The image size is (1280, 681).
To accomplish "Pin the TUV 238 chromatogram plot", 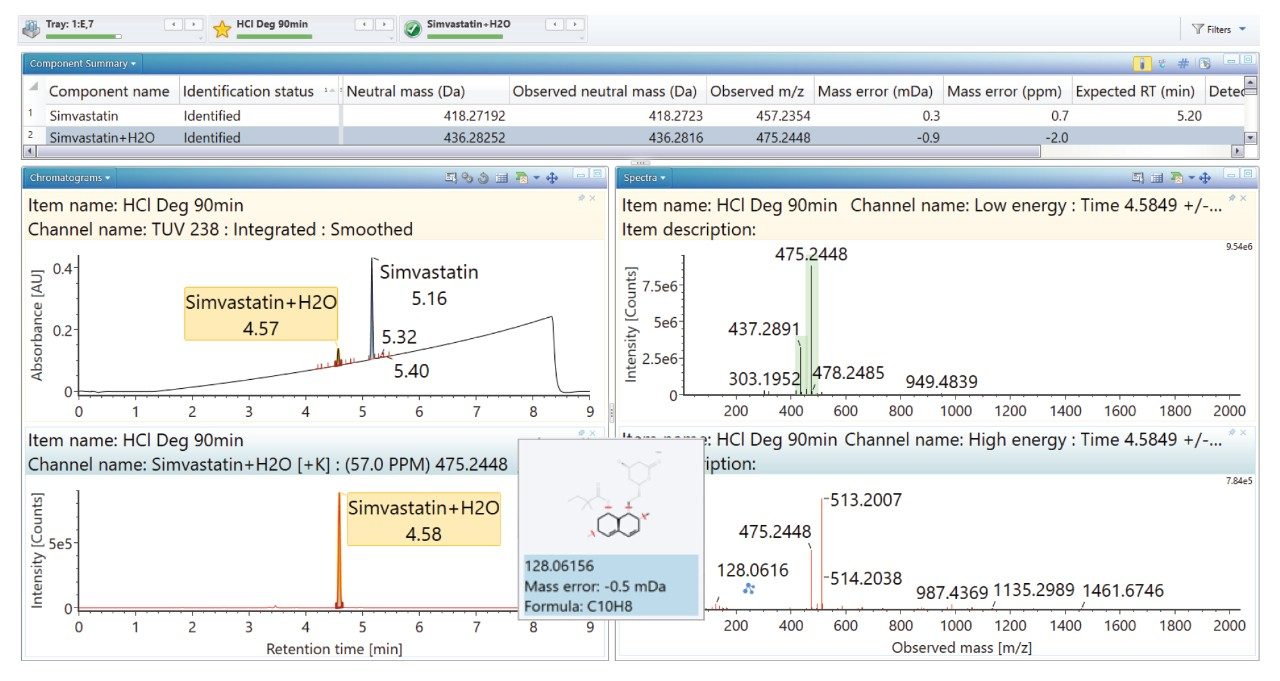I will point(581,198).
